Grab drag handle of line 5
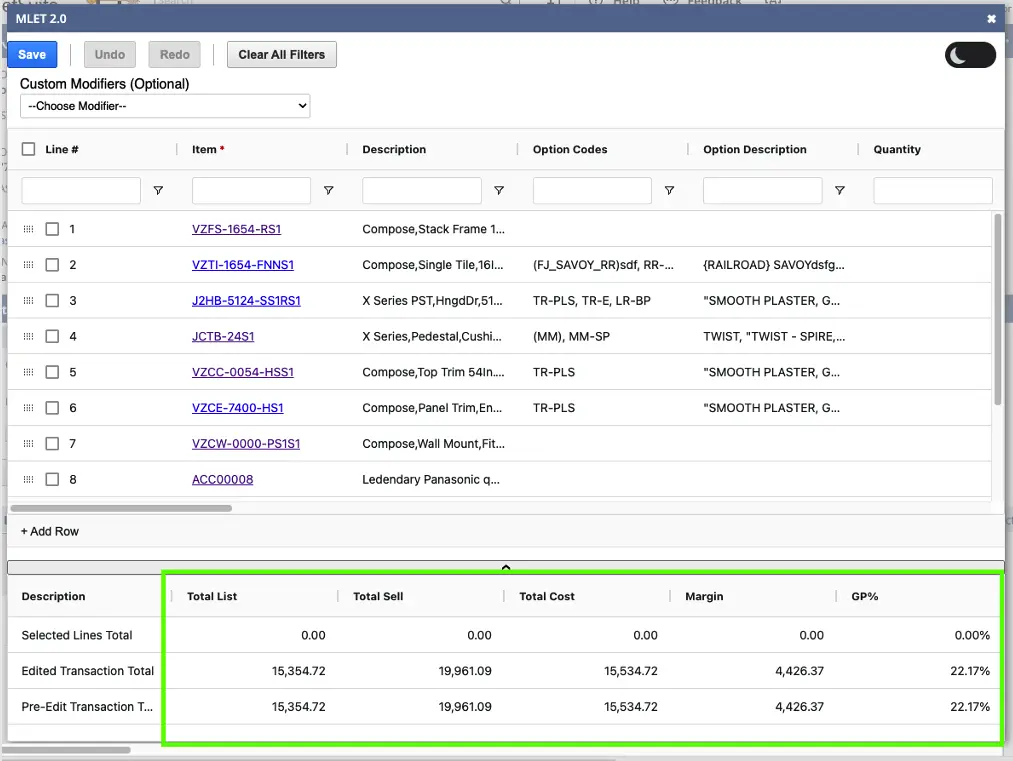The height and width of the screenshot is (761, 1013). (28, 372)
